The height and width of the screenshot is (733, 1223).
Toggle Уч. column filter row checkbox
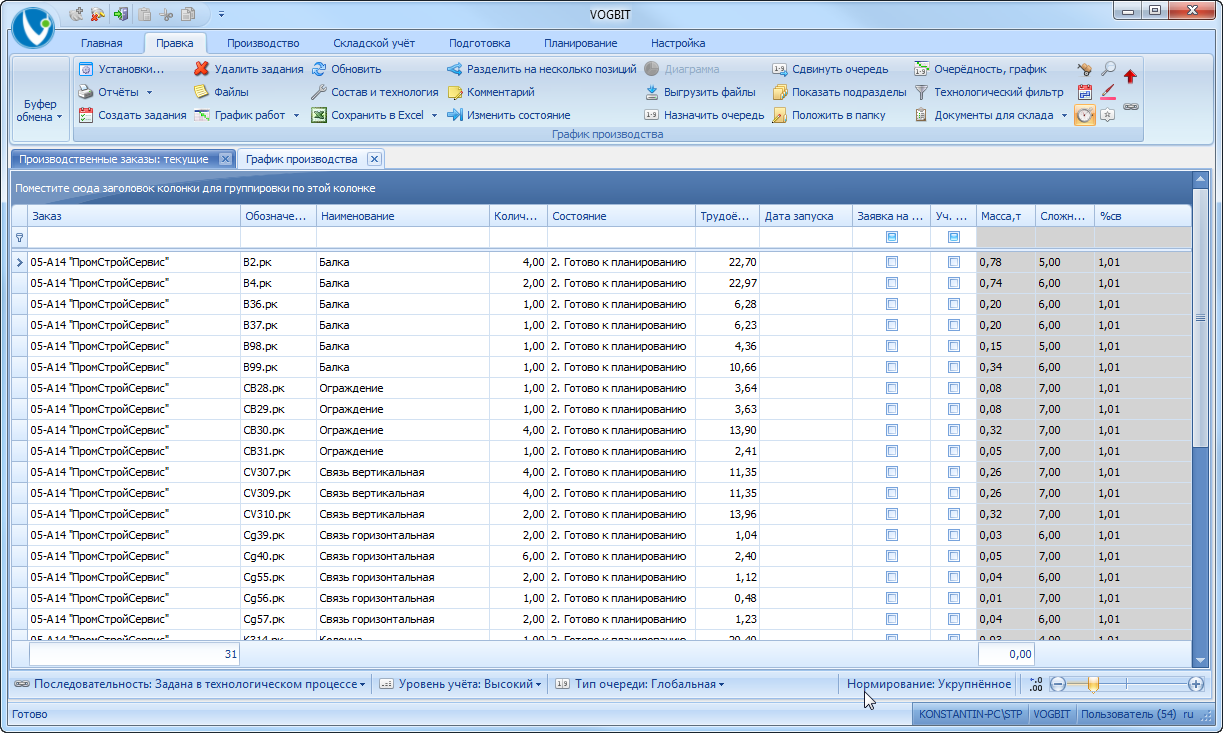954,237
